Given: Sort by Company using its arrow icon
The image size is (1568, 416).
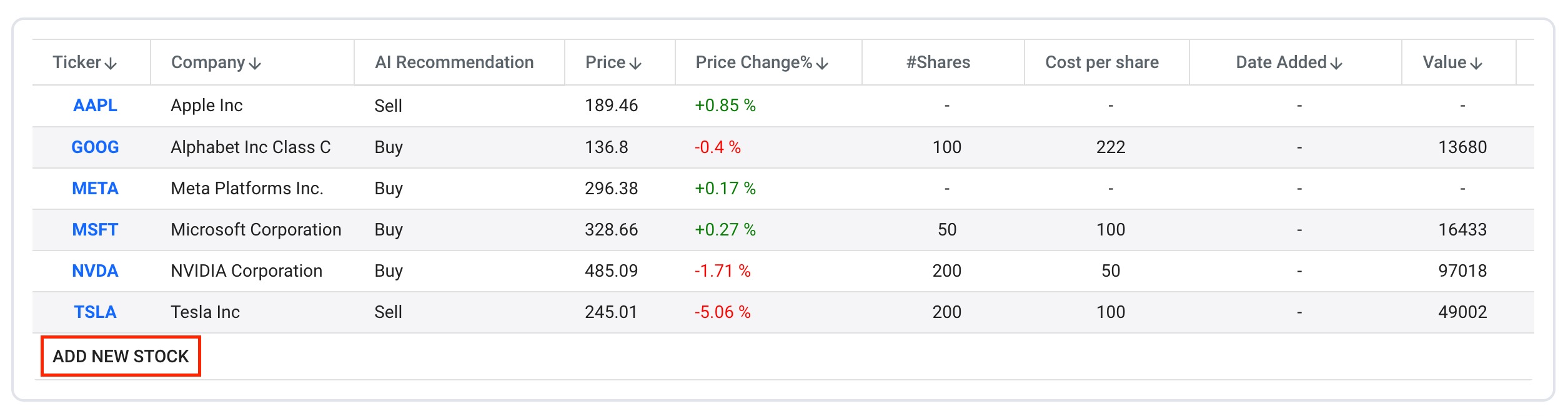Looking at the screenshot, I should click(255, 64).
